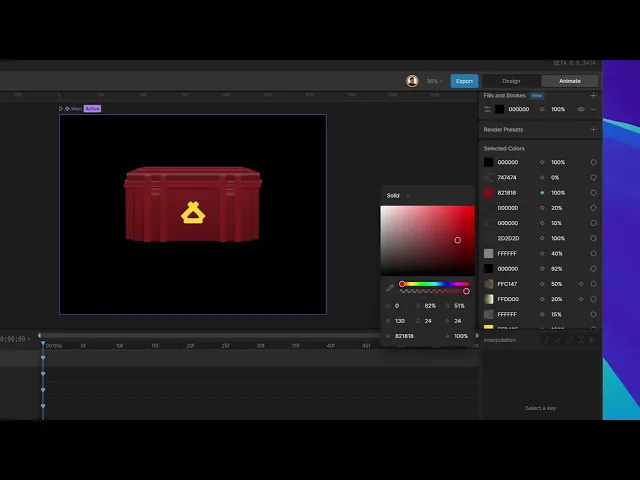Click the Export button
The image size is (640, 480).
[x=464, y=81]
